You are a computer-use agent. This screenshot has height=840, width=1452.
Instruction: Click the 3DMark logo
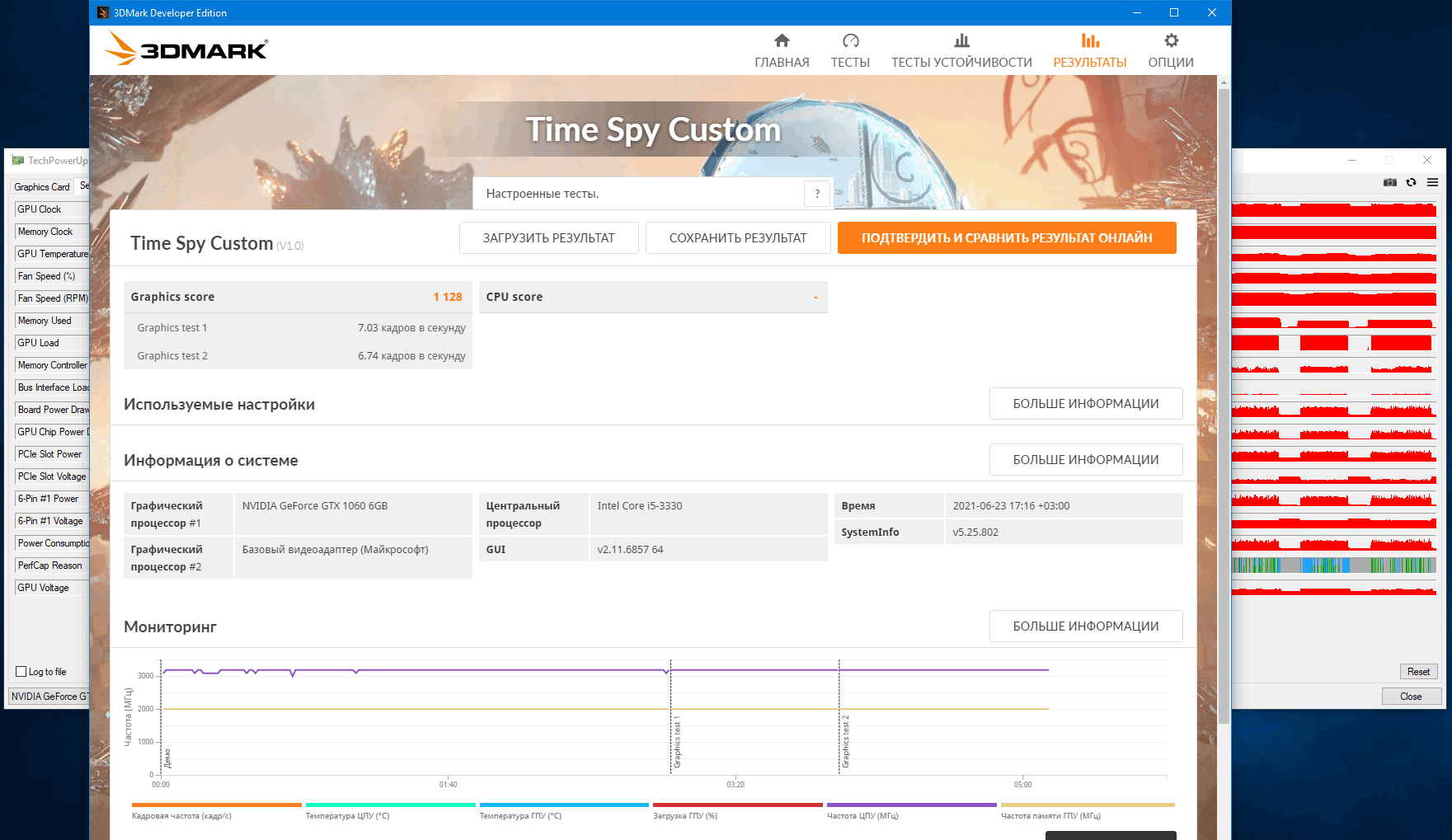point(186,49)
